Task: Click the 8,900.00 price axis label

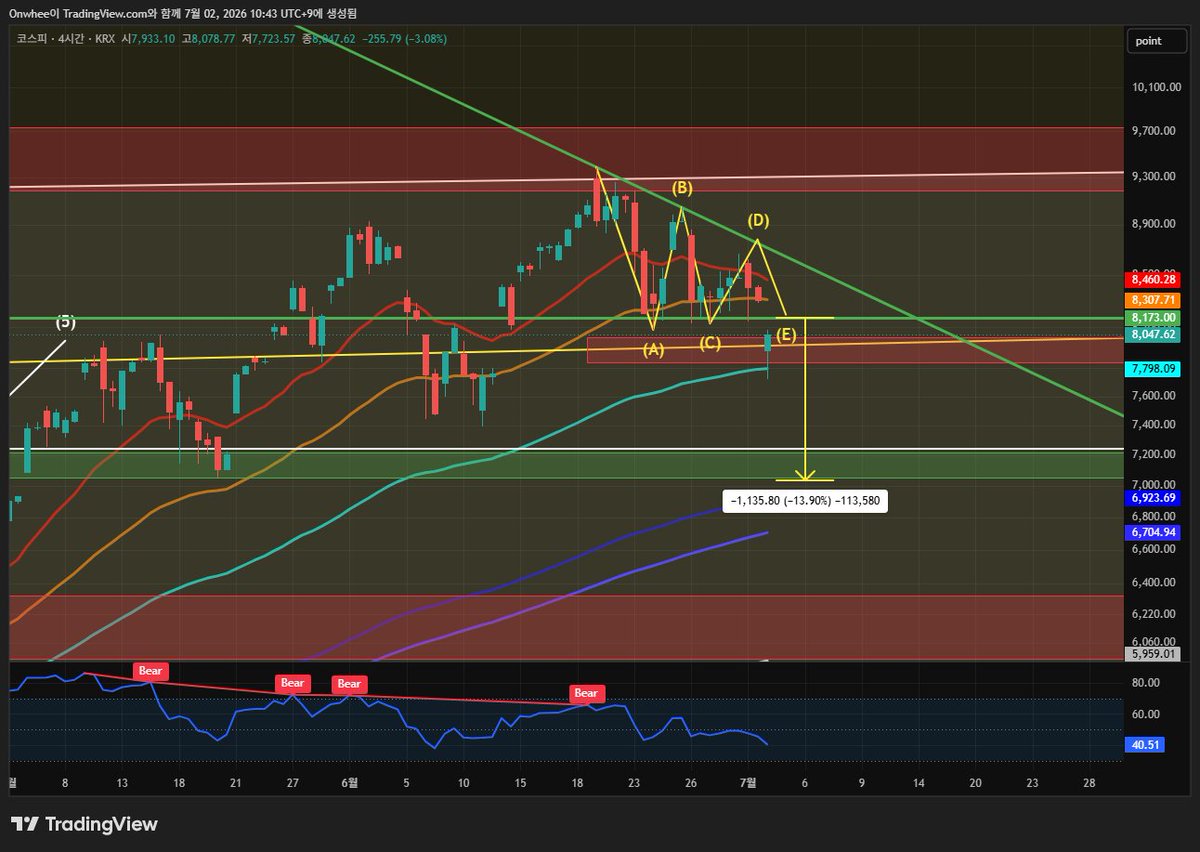Action: (x=1154, y=224)
